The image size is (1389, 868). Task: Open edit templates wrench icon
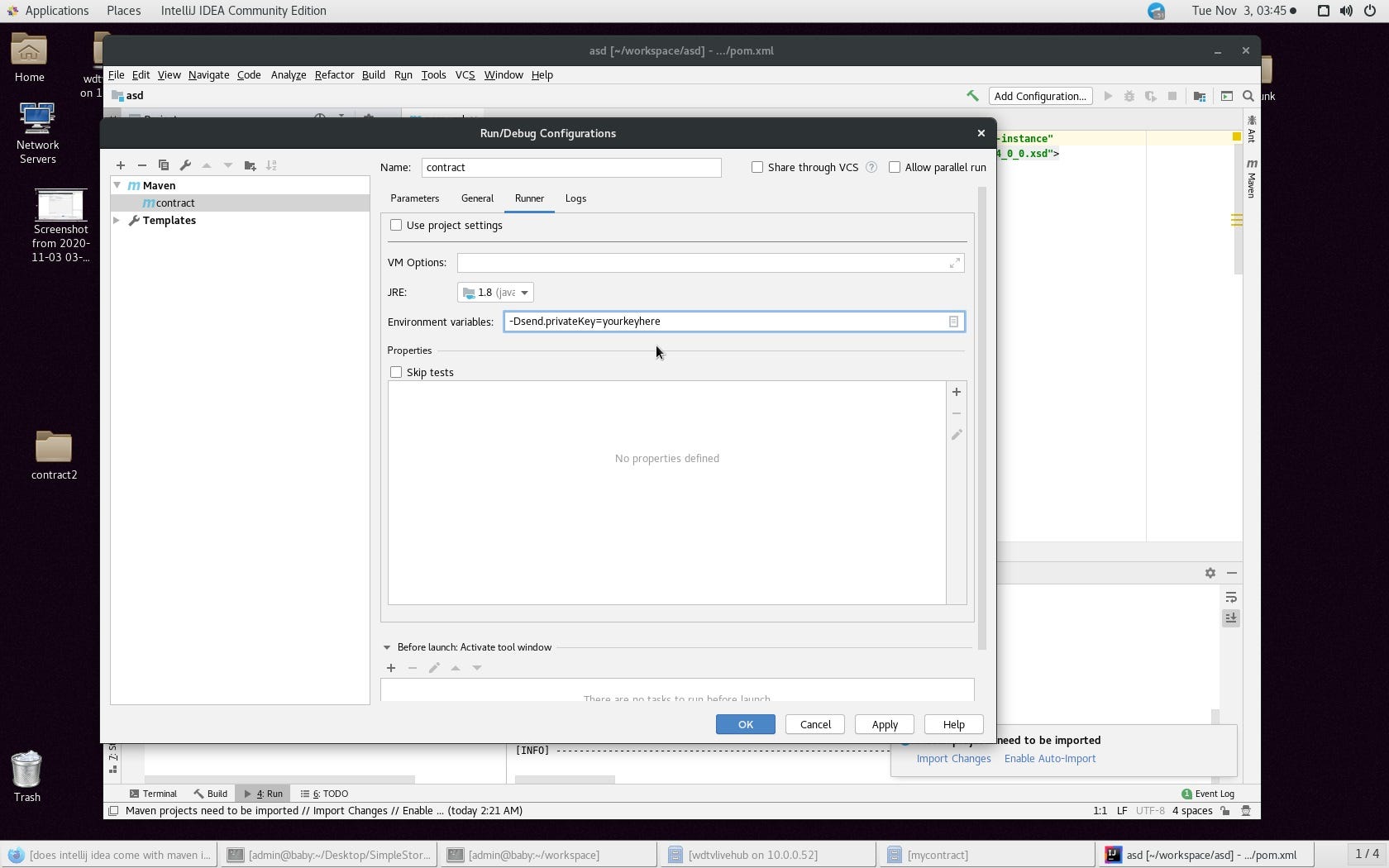tap(185, 165)
